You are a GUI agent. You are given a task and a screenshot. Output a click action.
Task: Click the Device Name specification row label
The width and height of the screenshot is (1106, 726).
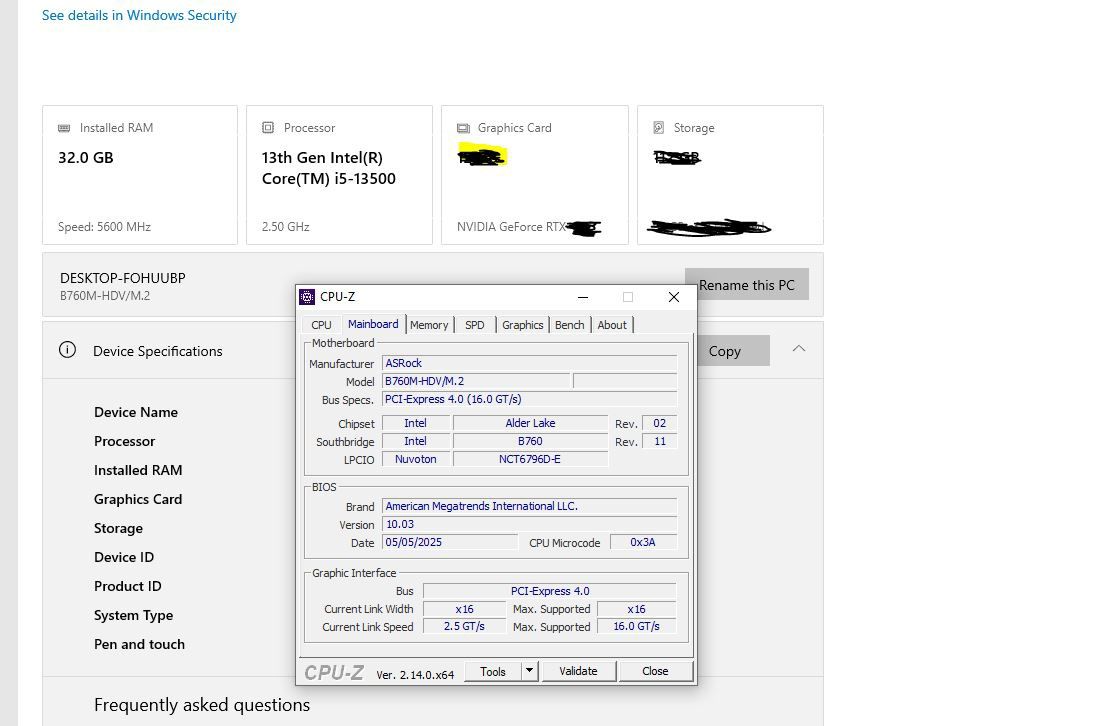pyautogui.click(x=135, y=412)
